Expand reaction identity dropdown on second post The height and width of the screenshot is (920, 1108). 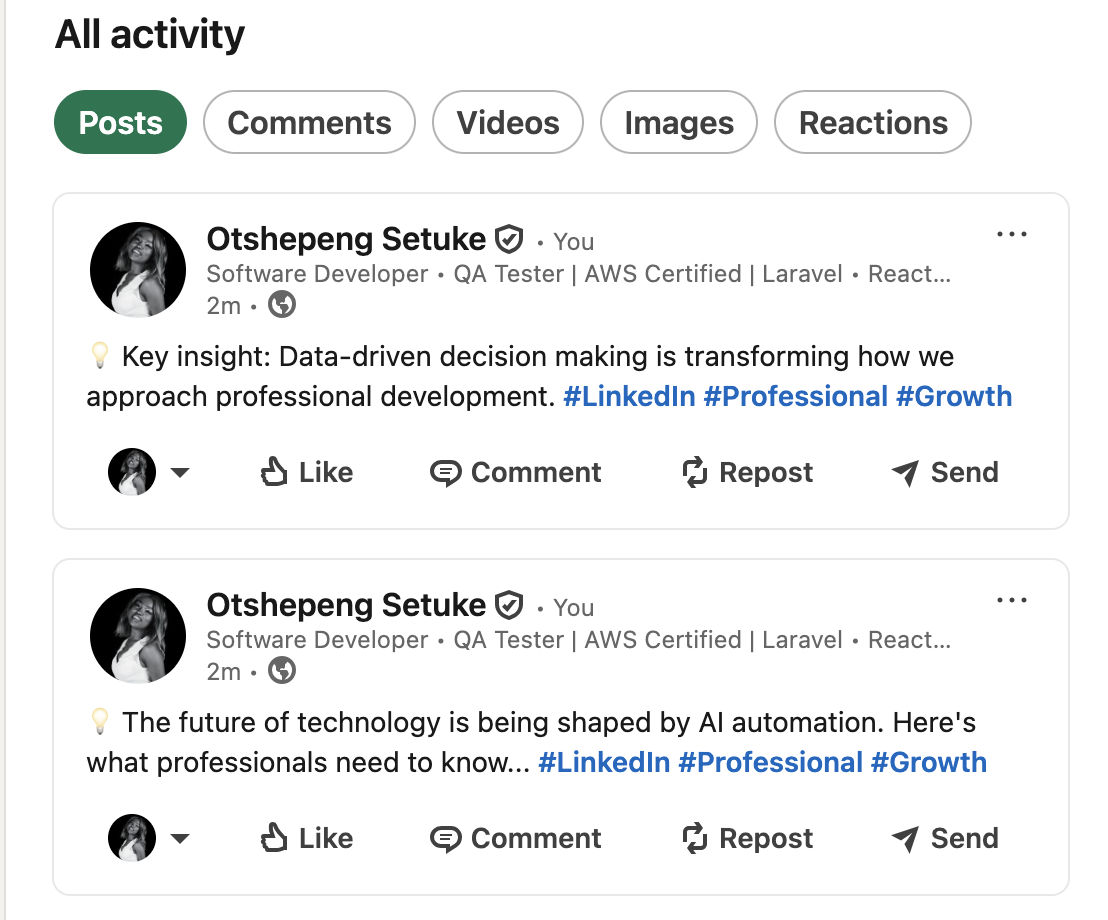180,839
